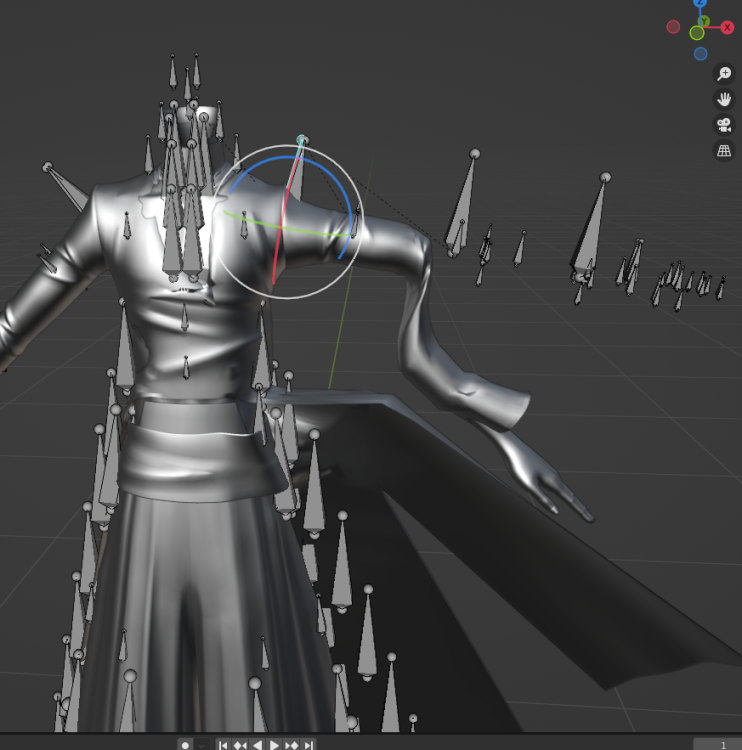Select the faded red negative X axis
742x750 pixels.
point(673,27)
